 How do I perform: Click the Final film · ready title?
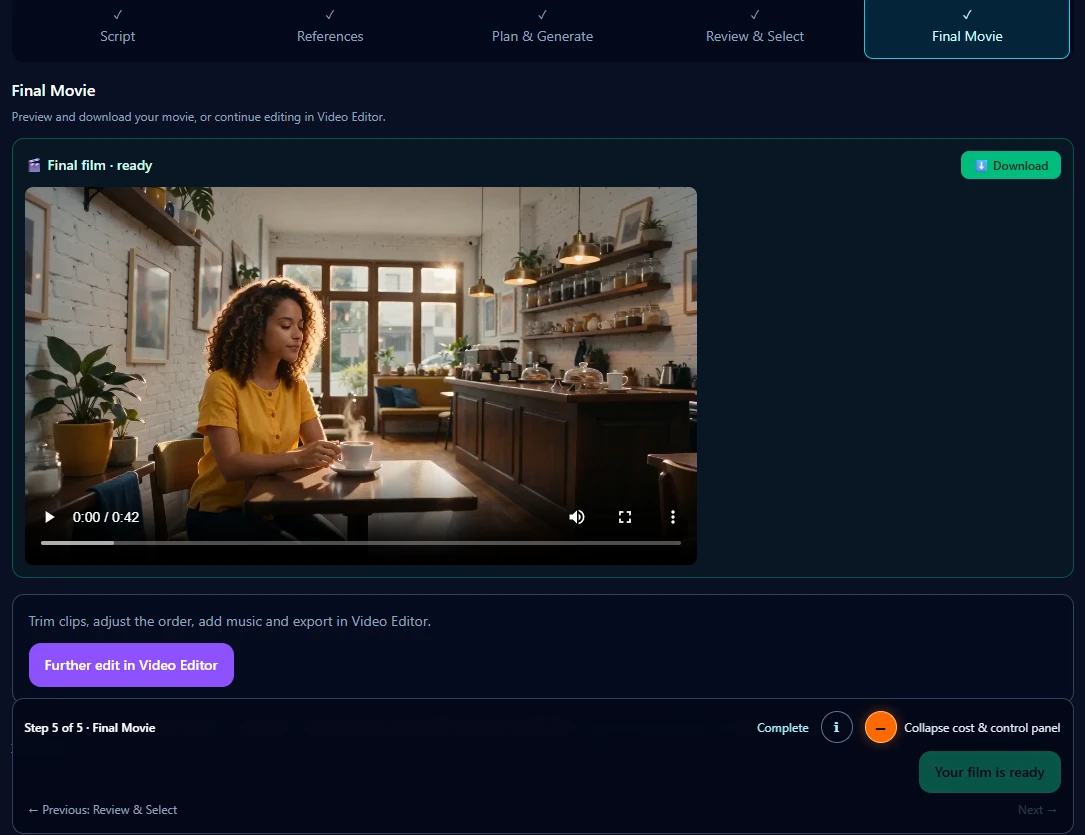(100, 165)
